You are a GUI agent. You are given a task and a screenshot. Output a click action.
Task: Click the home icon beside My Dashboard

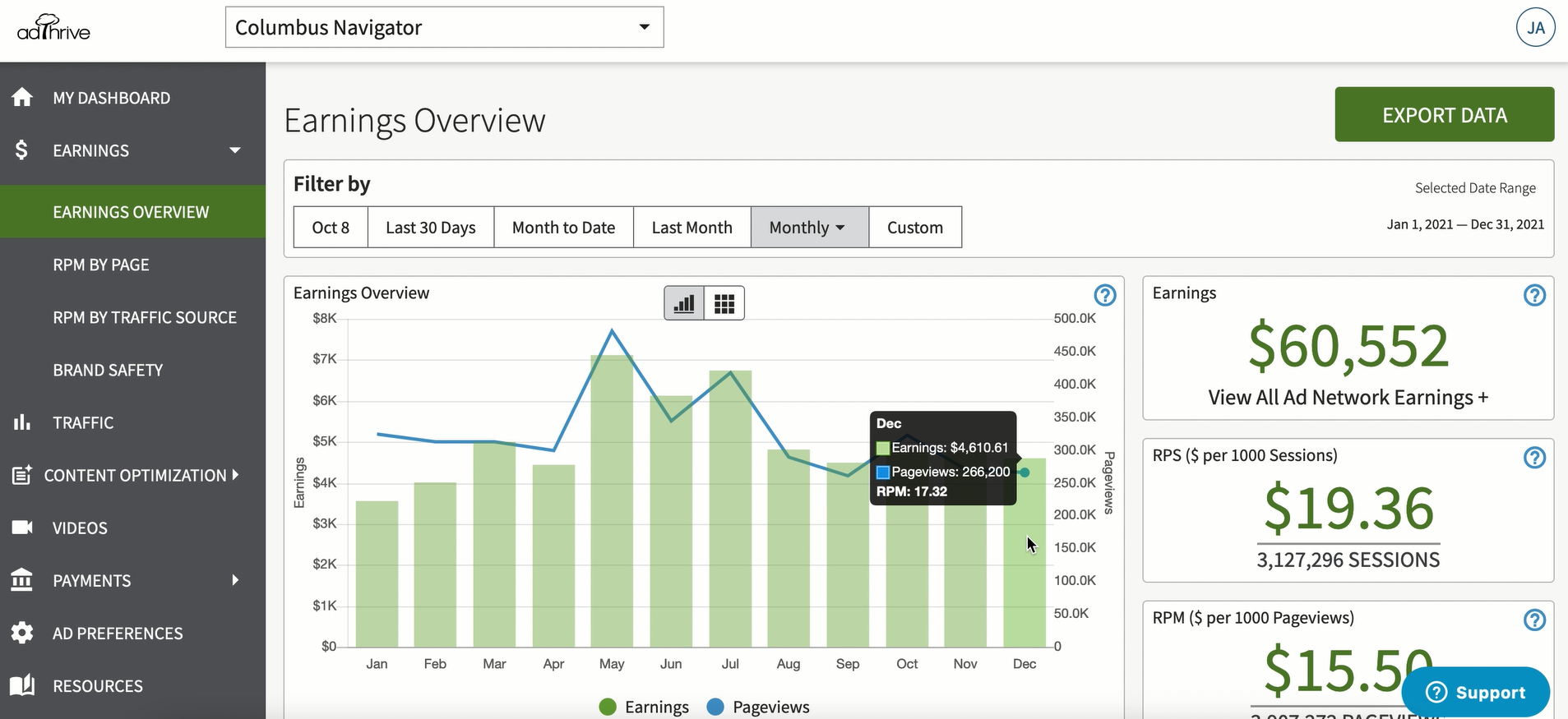pyautogui.click(x=22, y=97)
